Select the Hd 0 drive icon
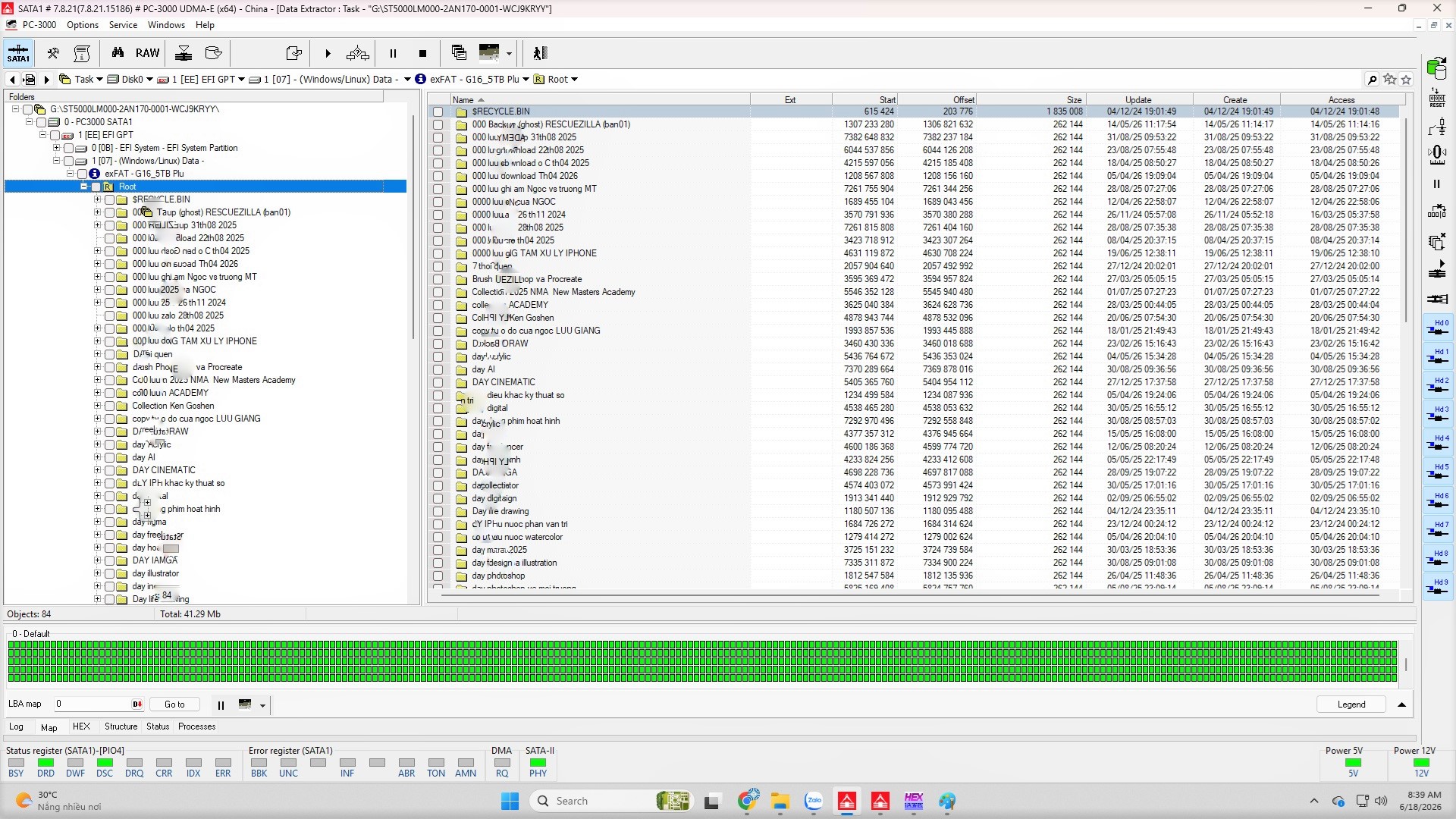 click(1437, 328)
